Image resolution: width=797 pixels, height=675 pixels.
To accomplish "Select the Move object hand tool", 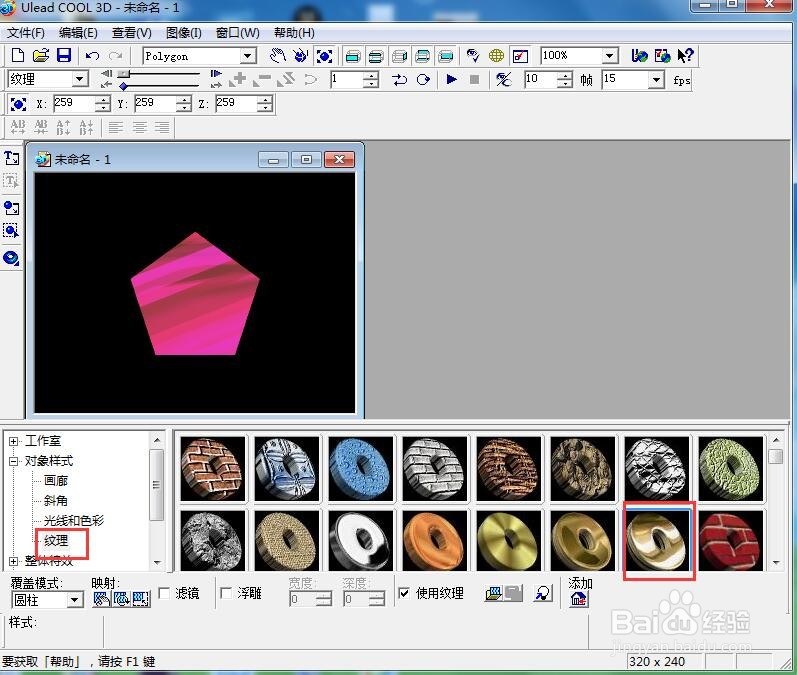I will (x=278, y=55).
